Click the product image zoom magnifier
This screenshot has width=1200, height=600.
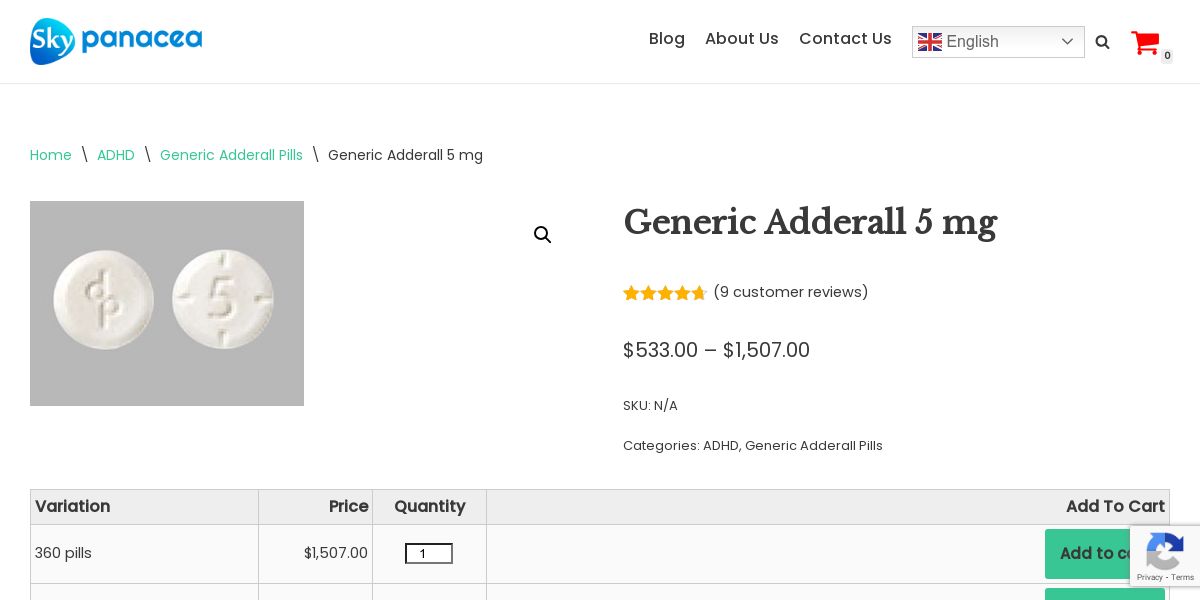[542, 235]
